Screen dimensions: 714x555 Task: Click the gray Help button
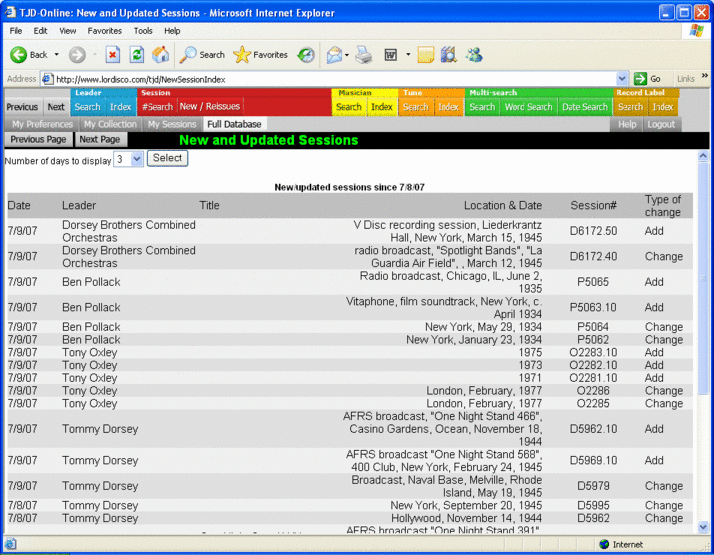[627, 124]
